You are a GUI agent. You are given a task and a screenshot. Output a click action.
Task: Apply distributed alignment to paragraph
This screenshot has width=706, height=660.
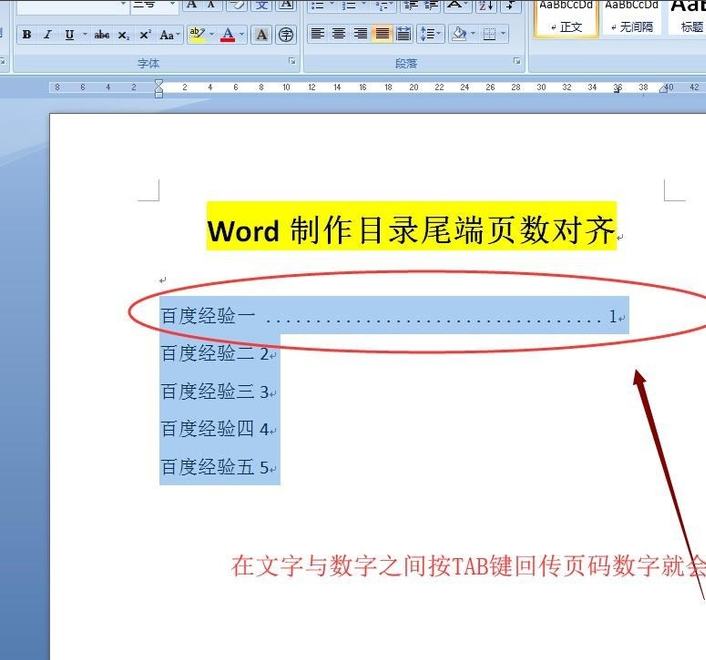point(403,34)
